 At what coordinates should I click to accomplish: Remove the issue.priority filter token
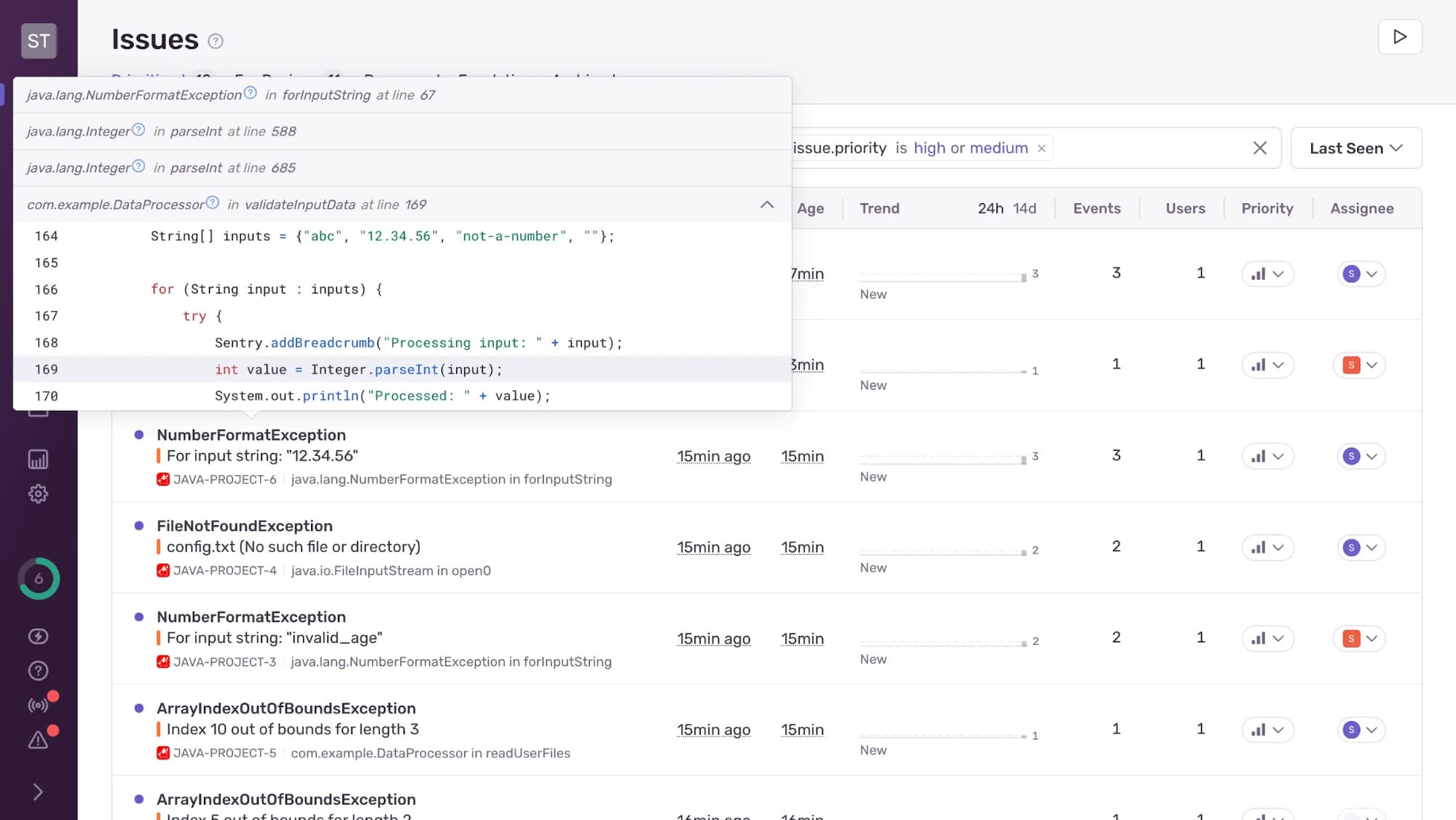[x=1042, y=149]
